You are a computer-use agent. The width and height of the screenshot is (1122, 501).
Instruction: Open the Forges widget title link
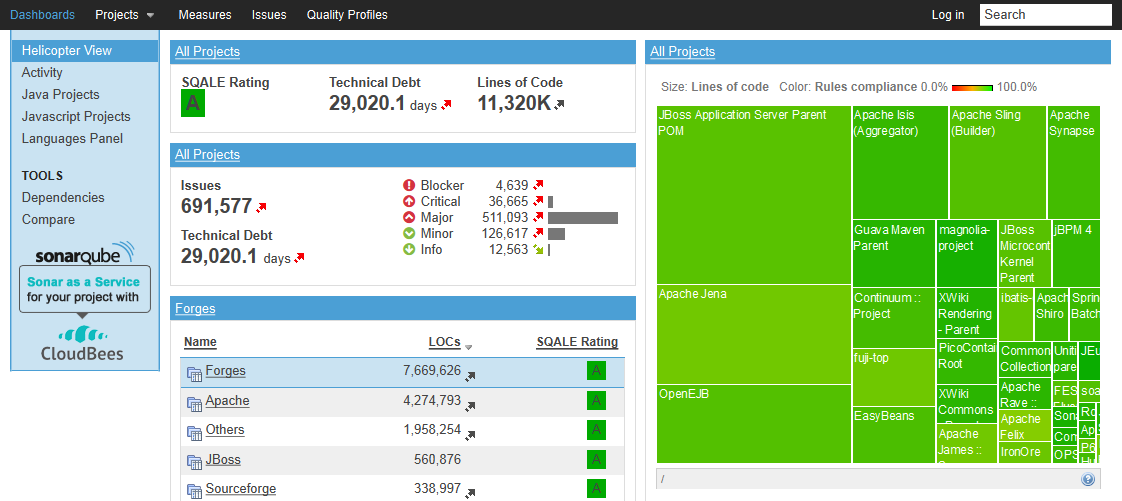click(x=195, y=308)
